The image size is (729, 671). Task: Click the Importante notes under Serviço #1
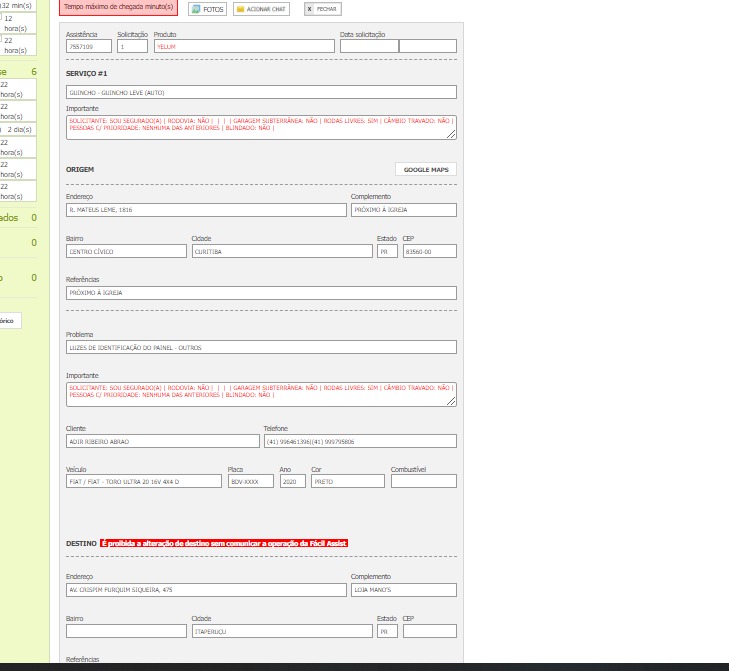tap(261, 127)
